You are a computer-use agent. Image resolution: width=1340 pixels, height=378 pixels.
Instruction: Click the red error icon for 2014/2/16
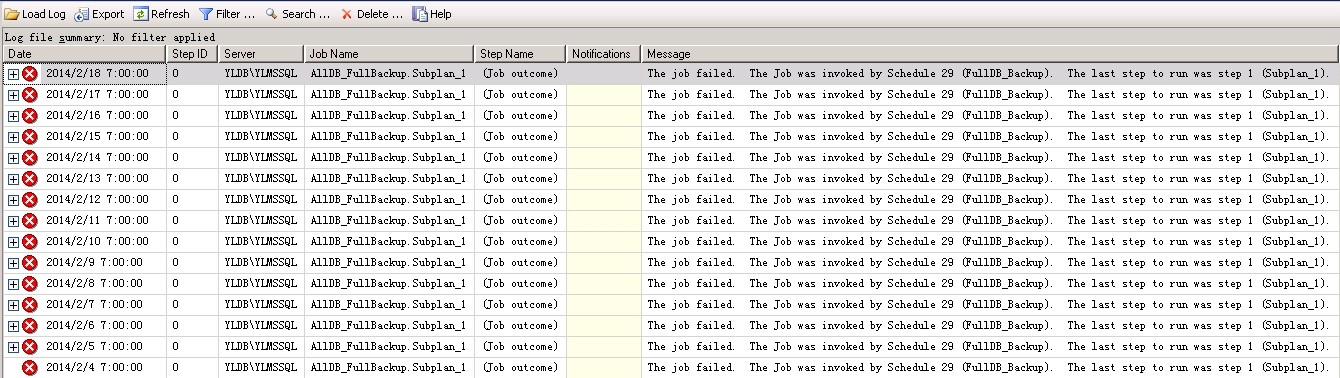tap(30, 116)
